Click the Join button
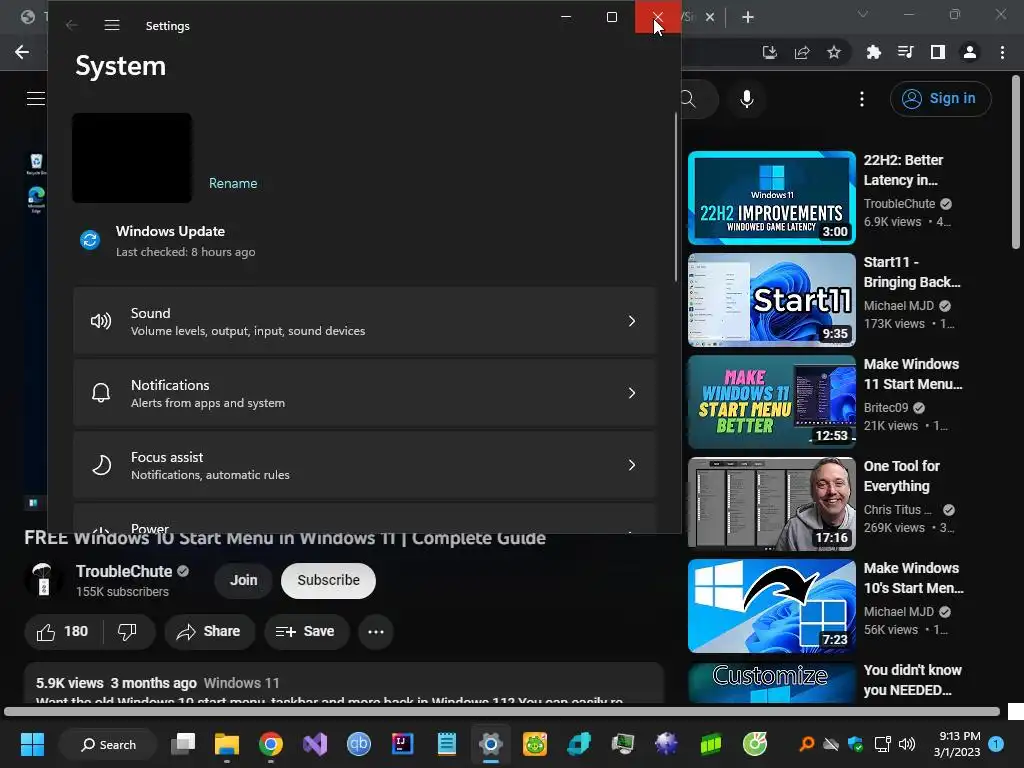This screenshot has width=1024, height=768. 244,581
